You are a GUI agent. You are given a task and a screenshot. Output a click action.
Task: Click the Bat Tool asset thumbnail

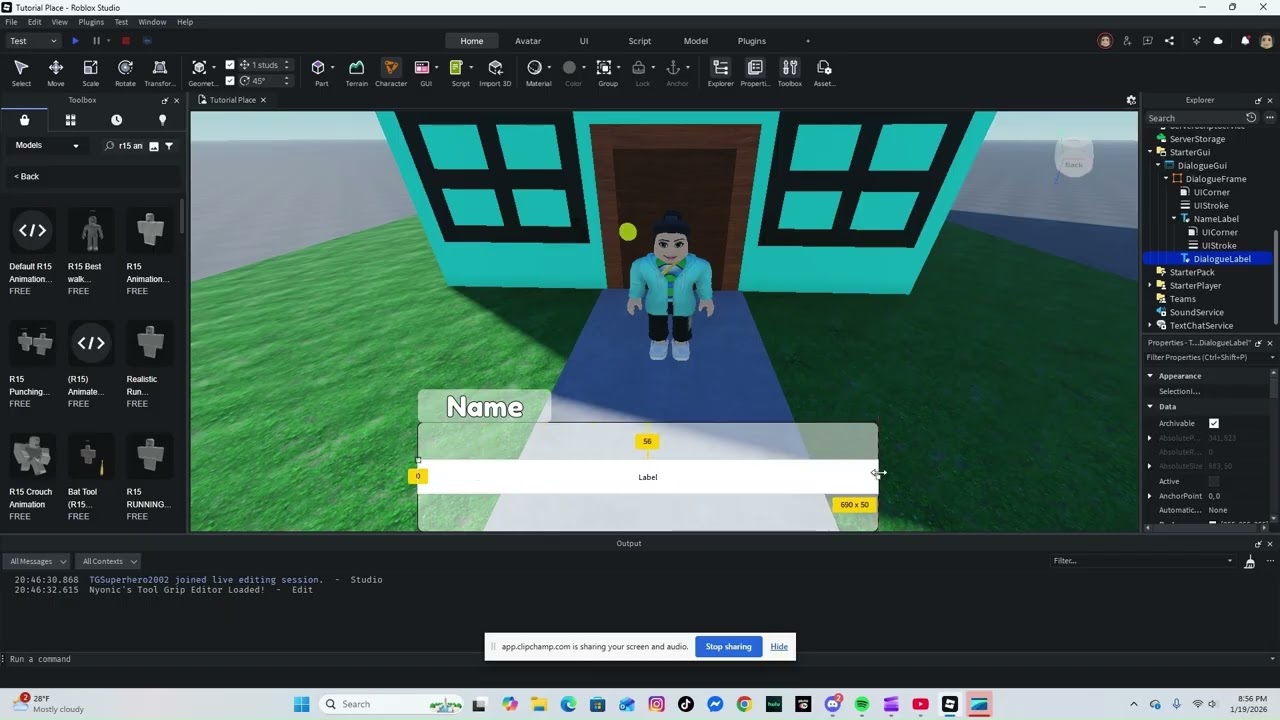pos(91,456)
